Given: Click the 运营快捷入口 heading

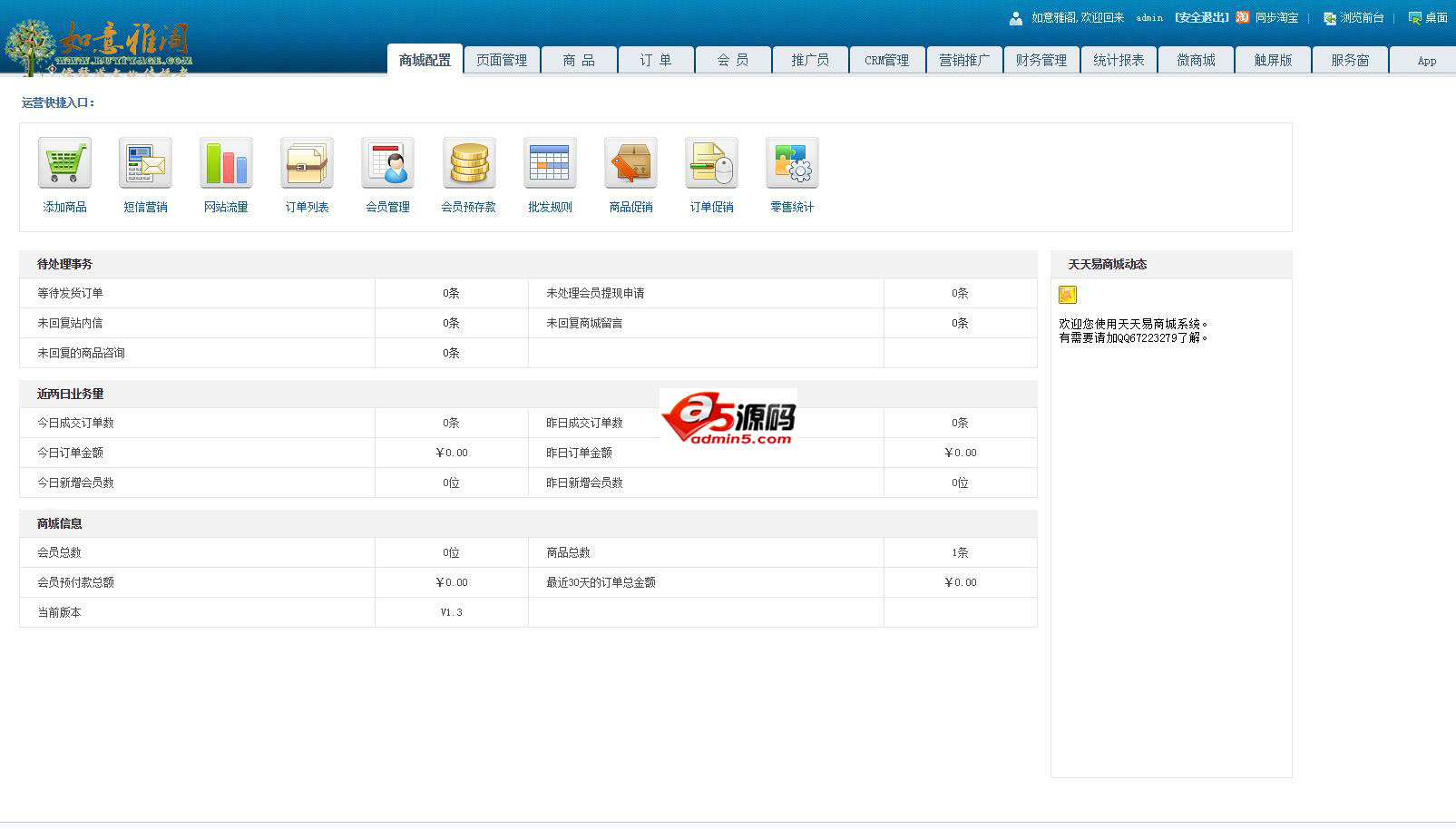Looking at the screenshot, I should tap(58, 102).
